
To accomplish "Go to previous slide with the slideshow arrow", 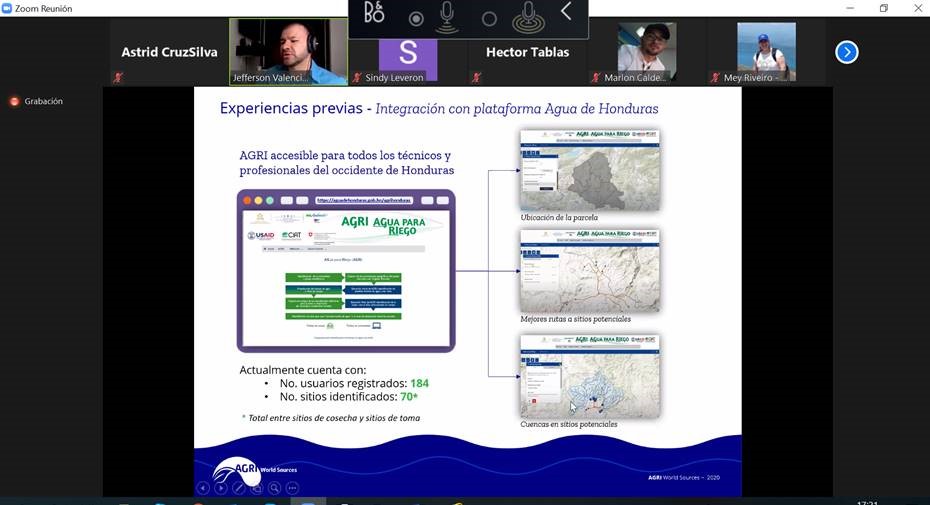I will [x=203, y=488].
